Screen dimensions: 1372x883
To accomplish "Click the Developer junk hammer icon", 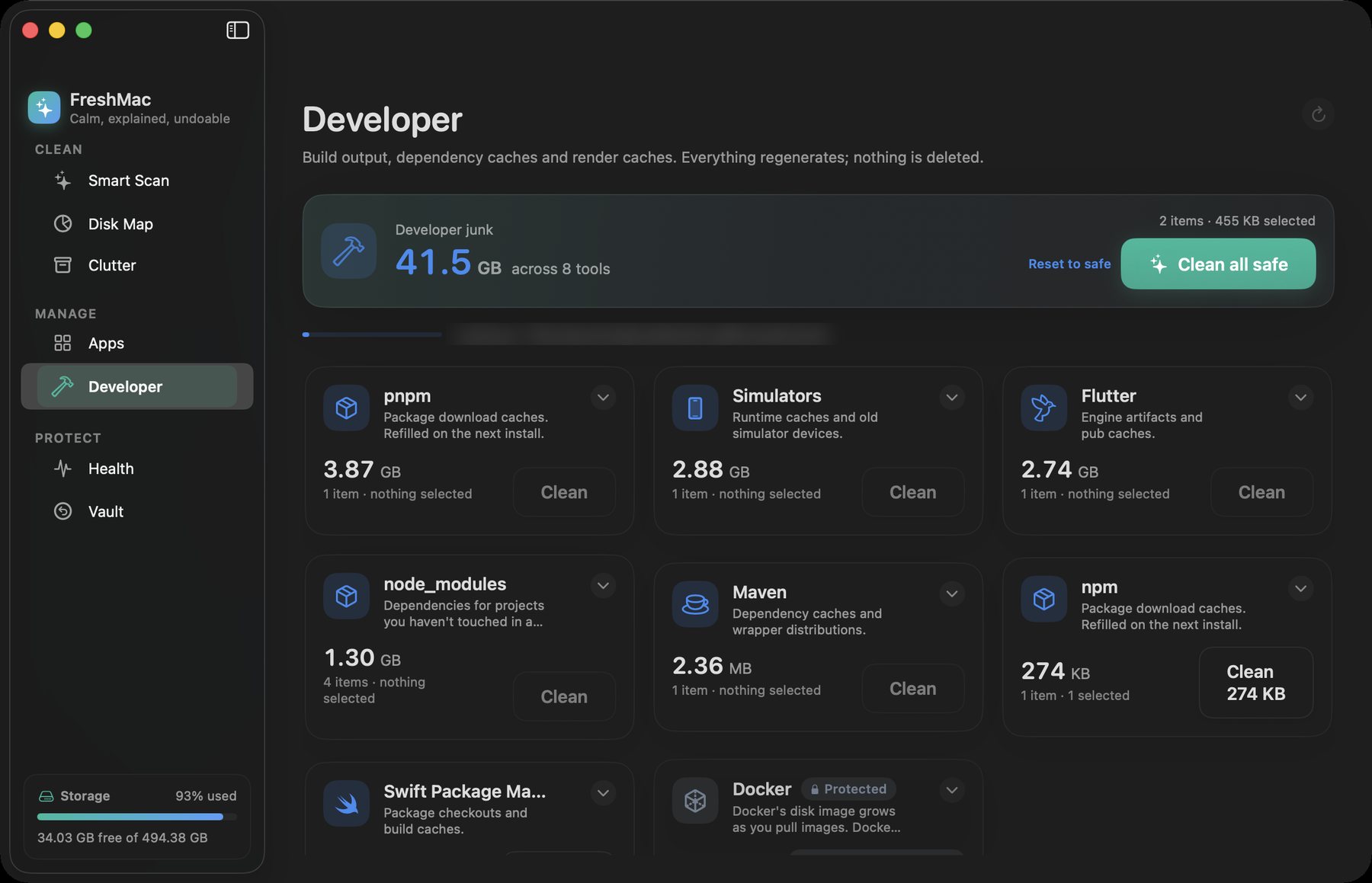I will (x=348, y=251).
